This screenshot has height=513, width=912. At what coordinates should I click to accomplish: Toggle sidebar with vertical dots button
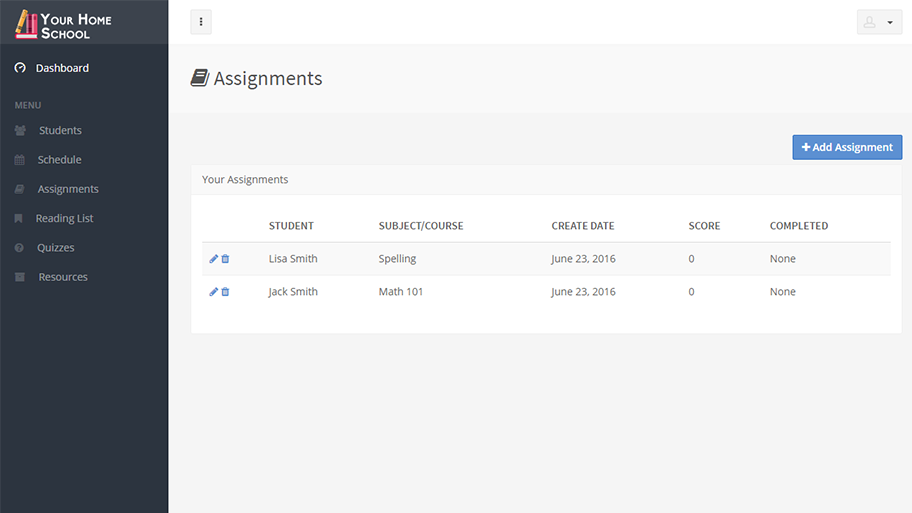(201, 22)
